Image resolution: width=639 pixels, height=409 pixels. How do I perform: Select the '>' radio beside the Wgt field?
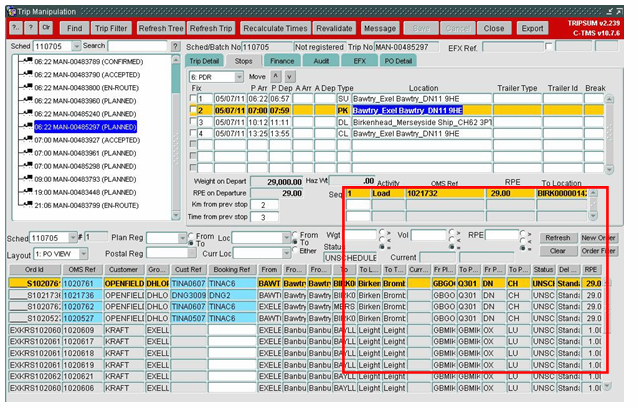[382, 232]
